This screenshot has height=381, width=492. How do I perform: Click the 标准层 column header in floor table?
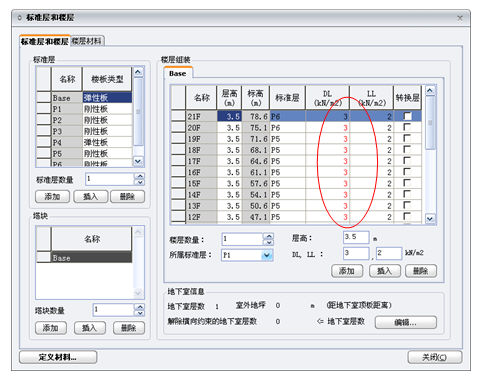[287, 98]
